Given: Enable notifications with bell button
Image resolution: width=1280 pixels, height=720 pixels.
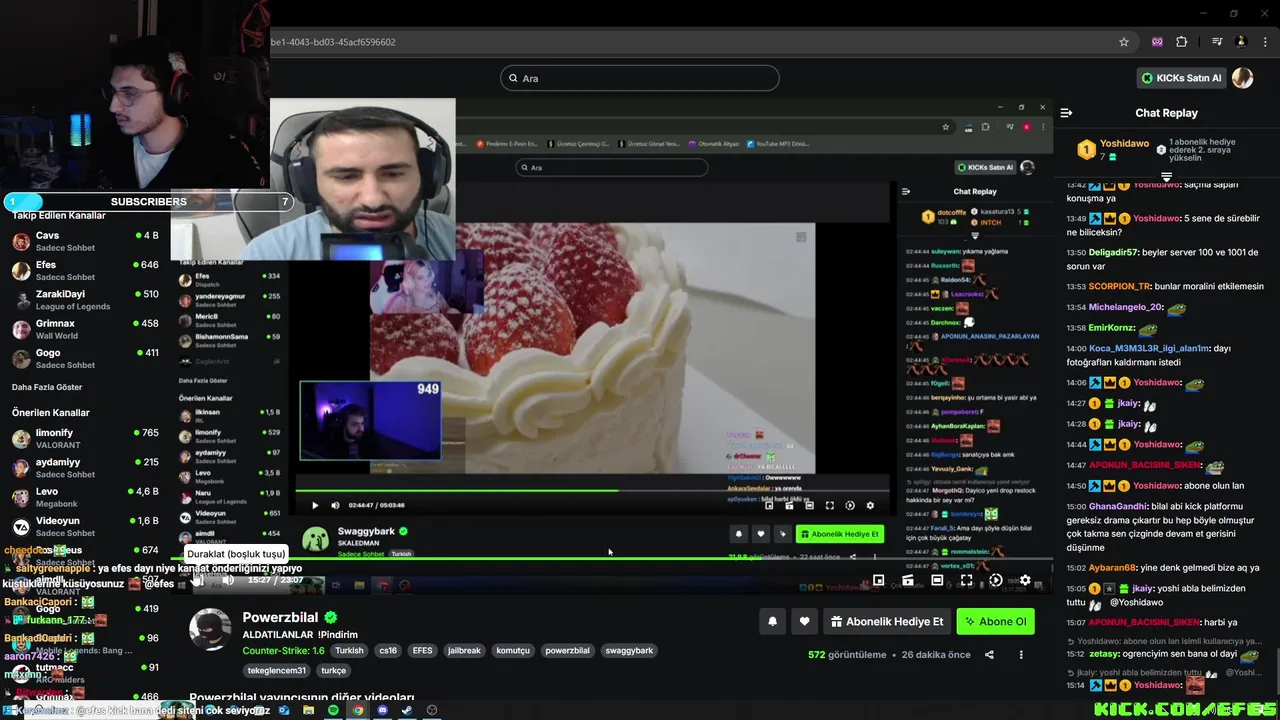Looking at the screenshot, I should click(772, 621).
